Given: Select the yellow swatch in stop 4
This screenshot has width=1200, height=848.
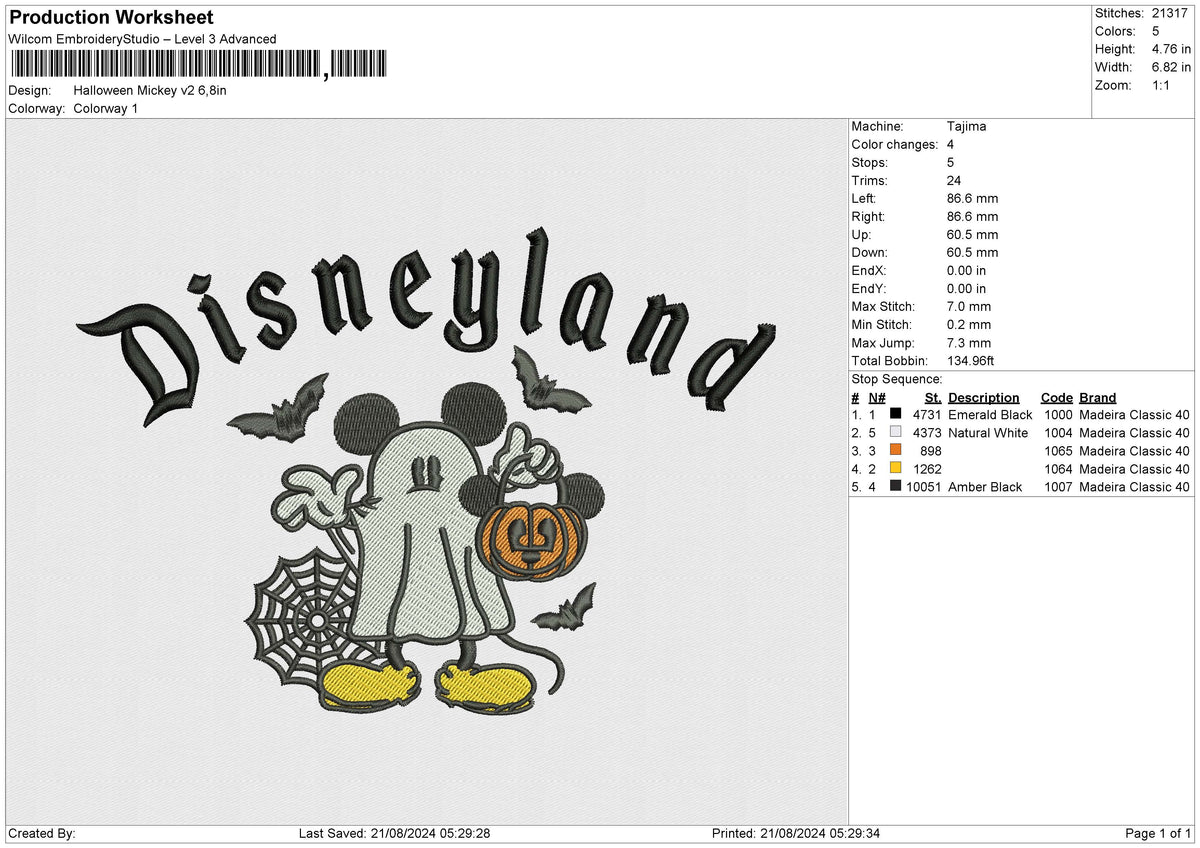Looking at the screenshot, I should point(896,469).
